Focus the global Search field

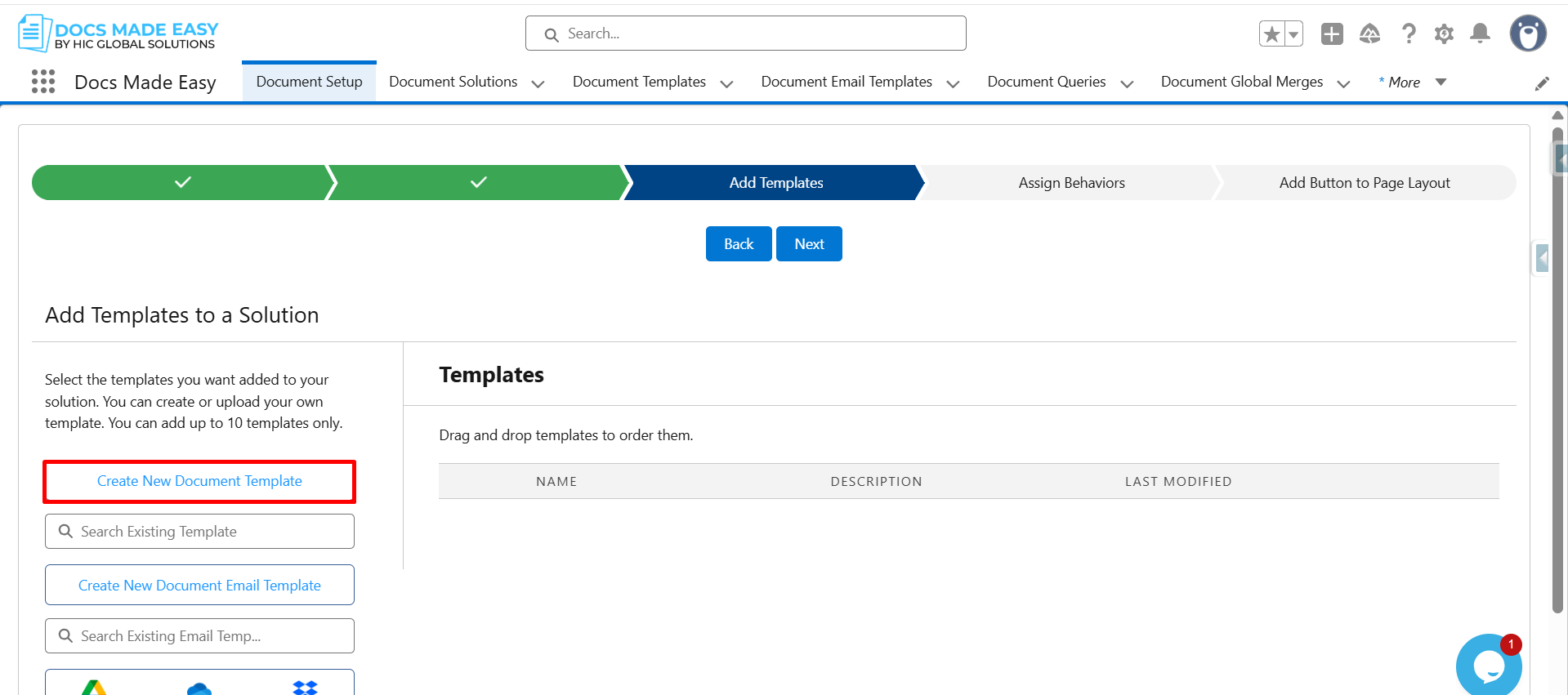tap(746, 33)
